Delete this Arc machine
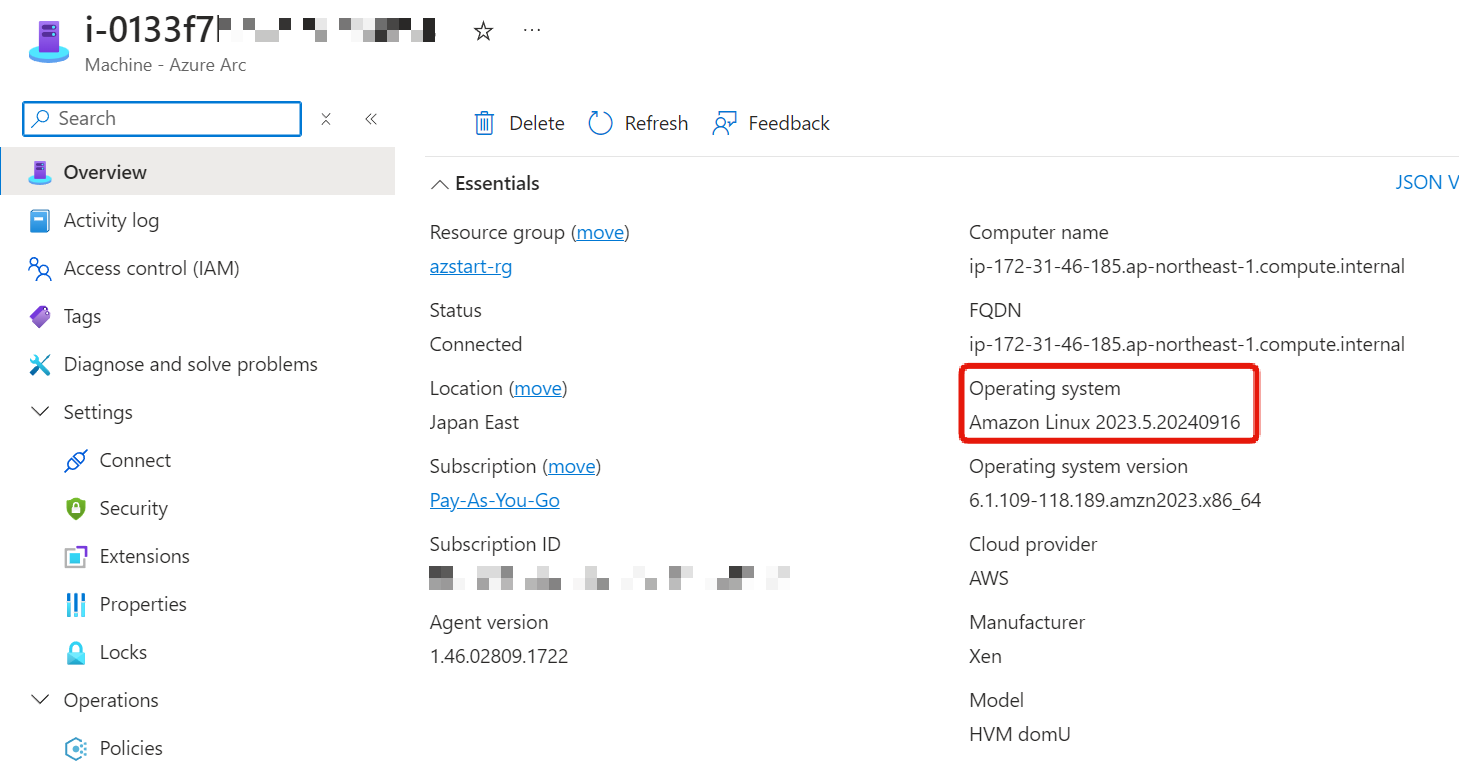 click(519, 123)
